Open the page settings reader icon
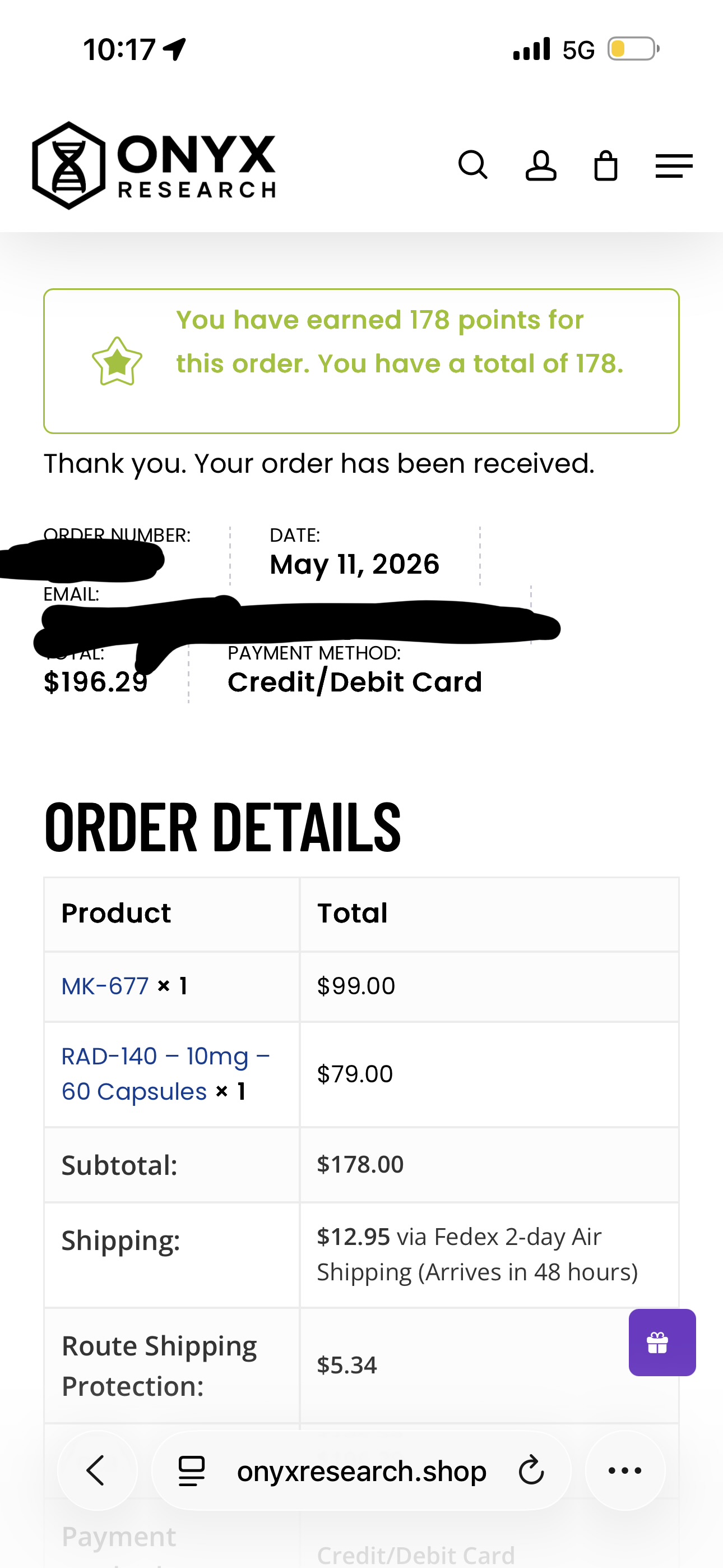723x1568 pixels. 191,1470
